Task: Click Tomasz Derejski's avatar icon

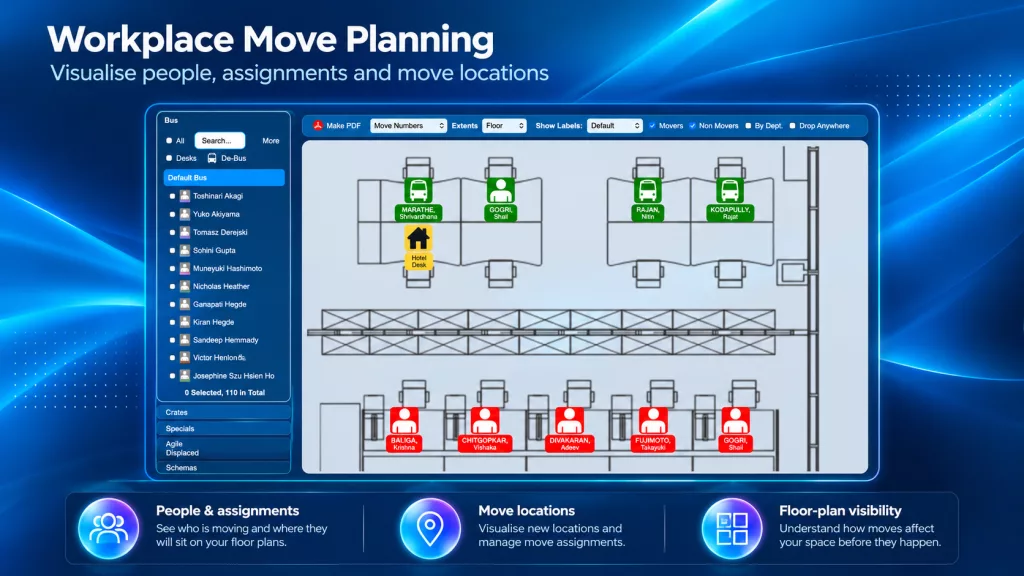Action: point(185,232)
